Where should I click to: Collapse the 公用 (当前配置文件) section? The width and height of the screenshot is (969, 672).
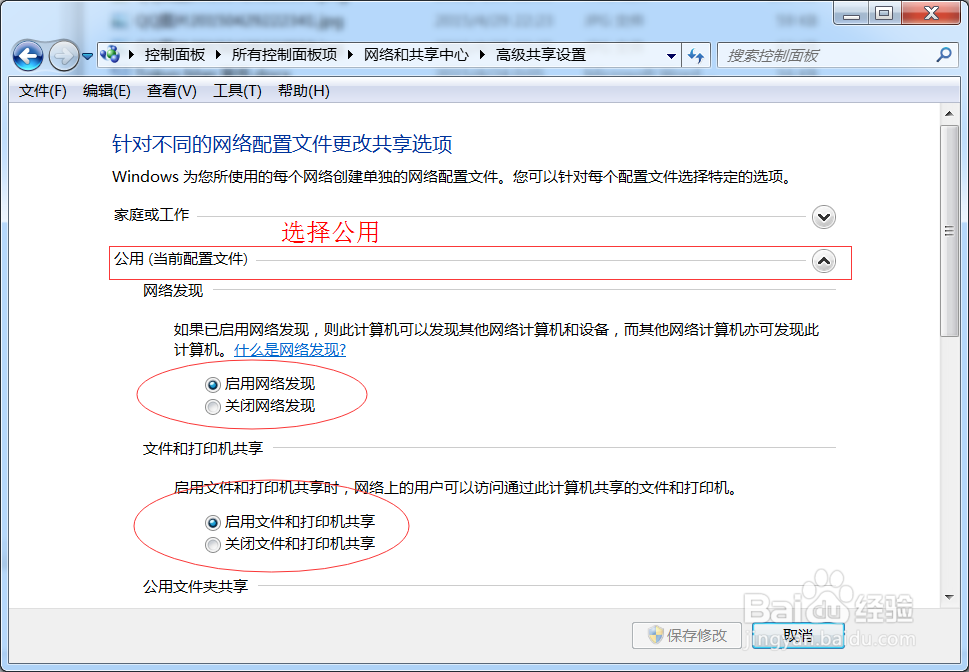pos(824,261)
